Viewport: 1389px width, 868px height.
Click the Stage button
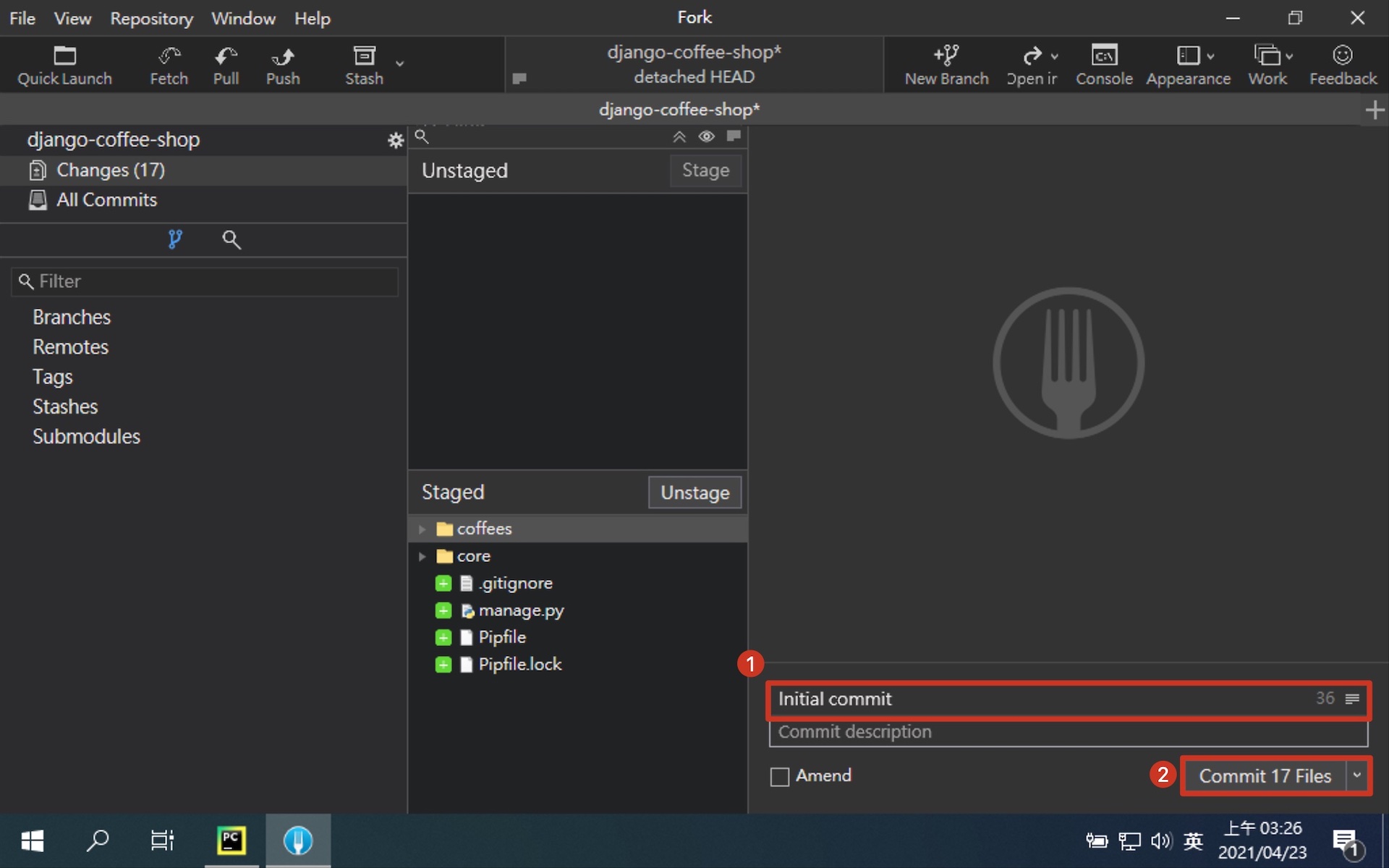point(705,171)
